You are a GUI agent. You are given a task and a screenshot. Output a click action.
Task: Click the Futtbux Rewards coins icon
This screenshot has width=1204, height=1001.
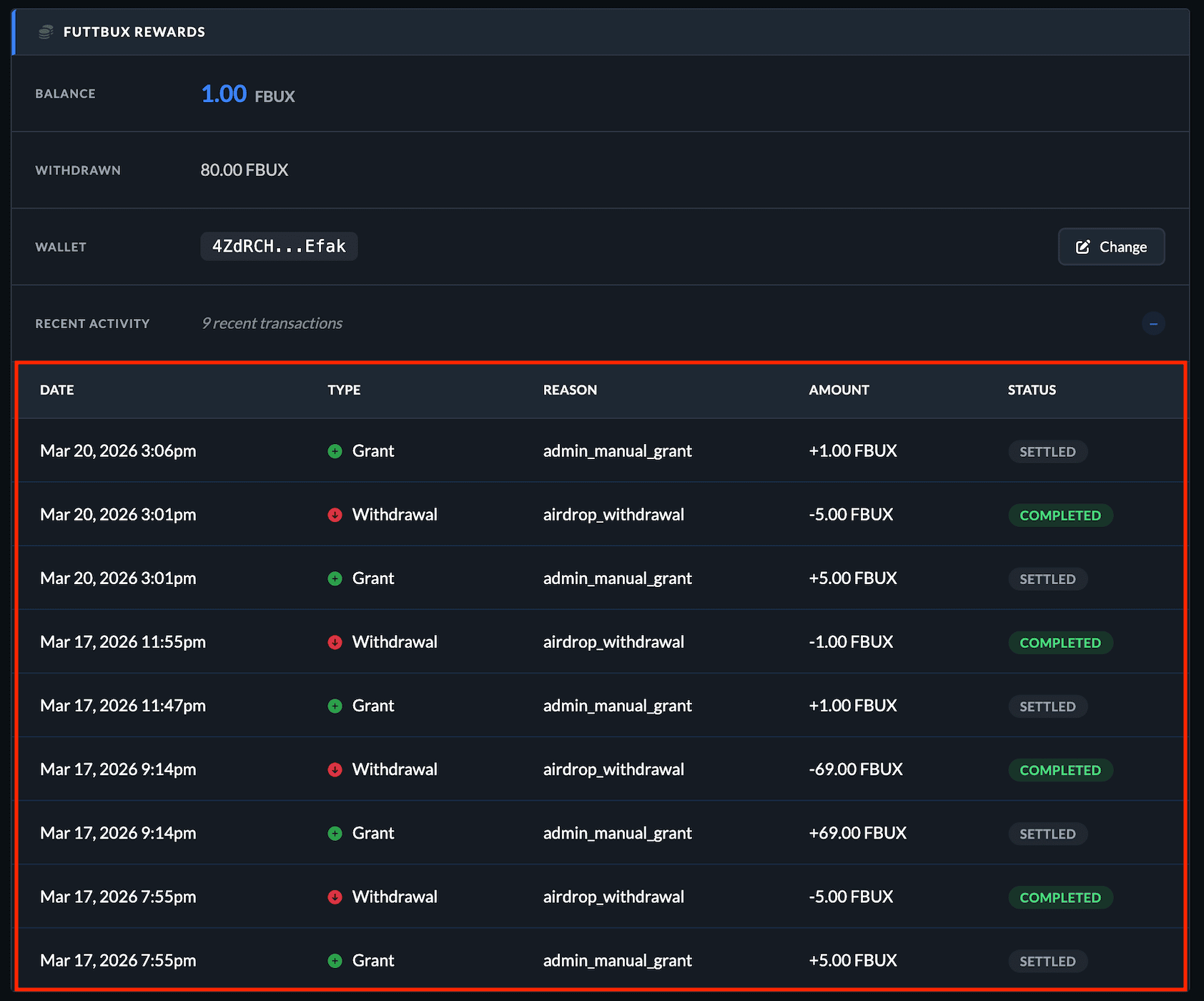(46, 32)
